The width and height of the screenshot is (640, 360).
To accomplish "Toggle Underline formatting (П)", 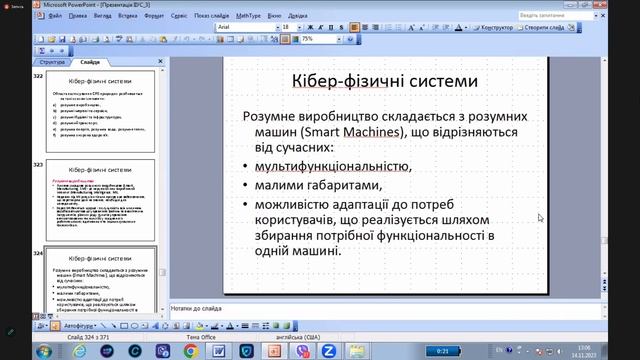I will click(331, 27).
